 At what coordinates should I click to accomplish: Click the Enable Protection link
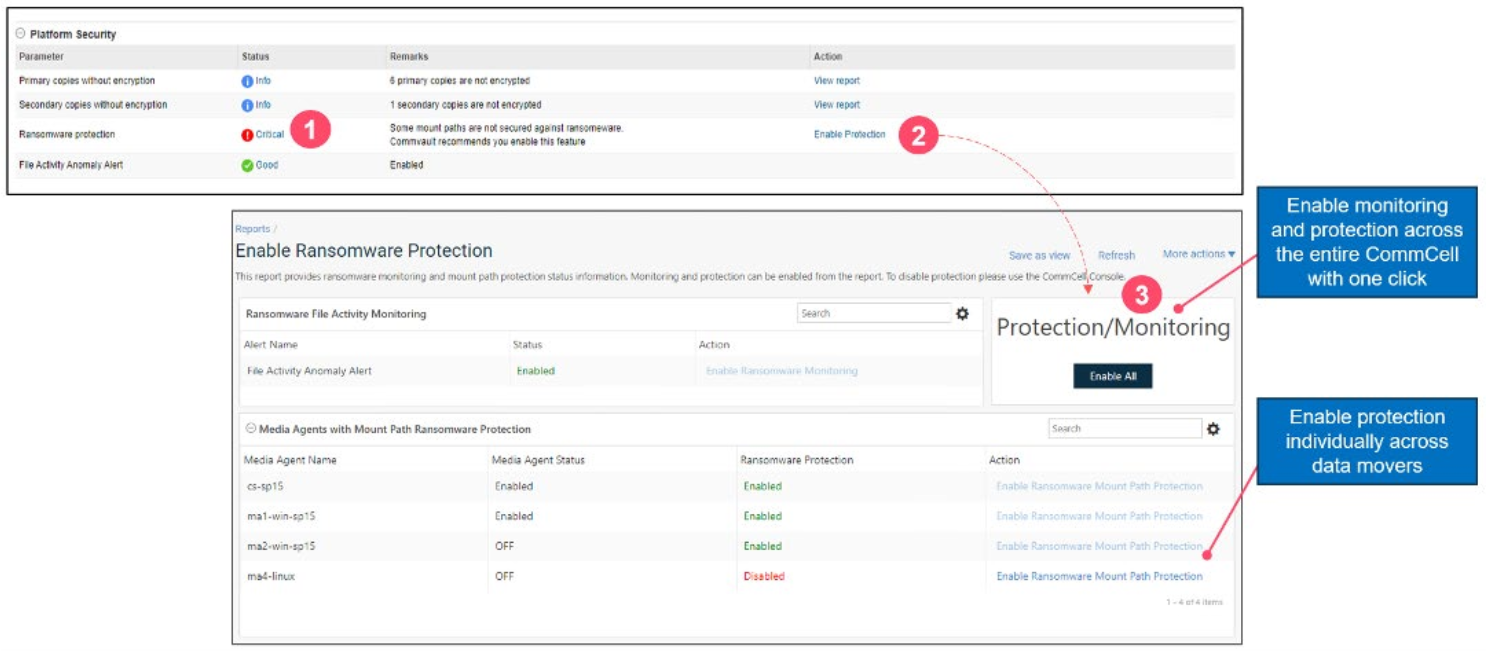pyautogui.click(x=849, y=134)
